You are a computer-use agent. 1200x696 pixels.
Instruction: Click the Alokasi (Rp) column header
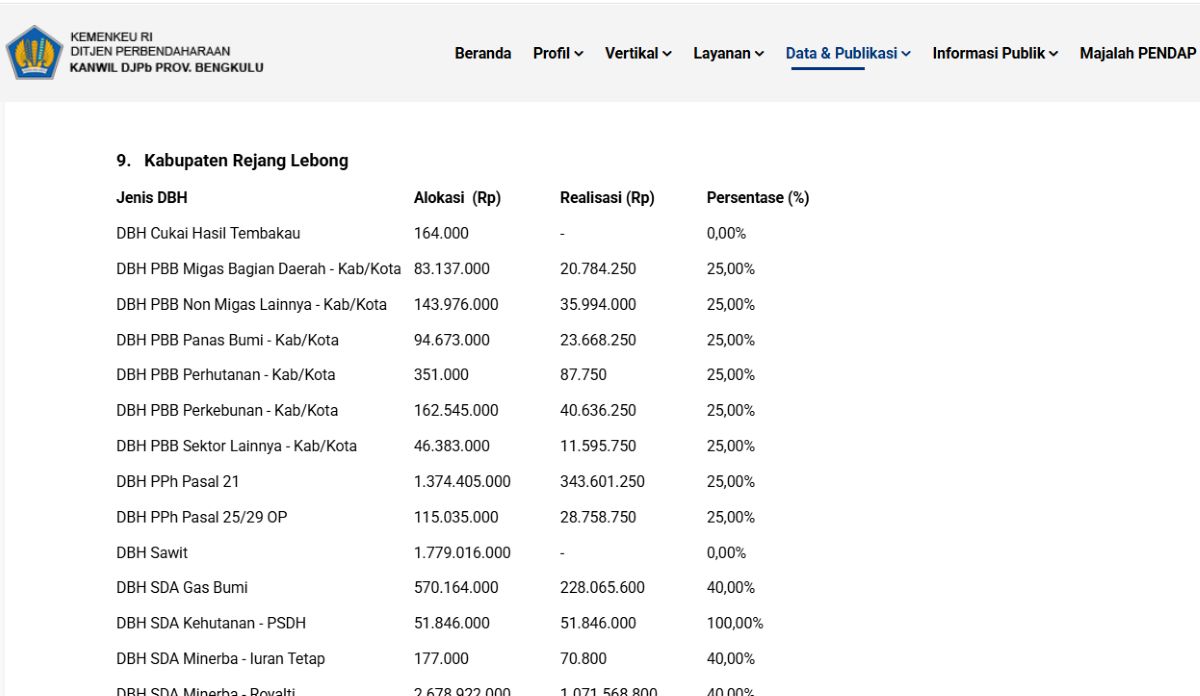457,198
